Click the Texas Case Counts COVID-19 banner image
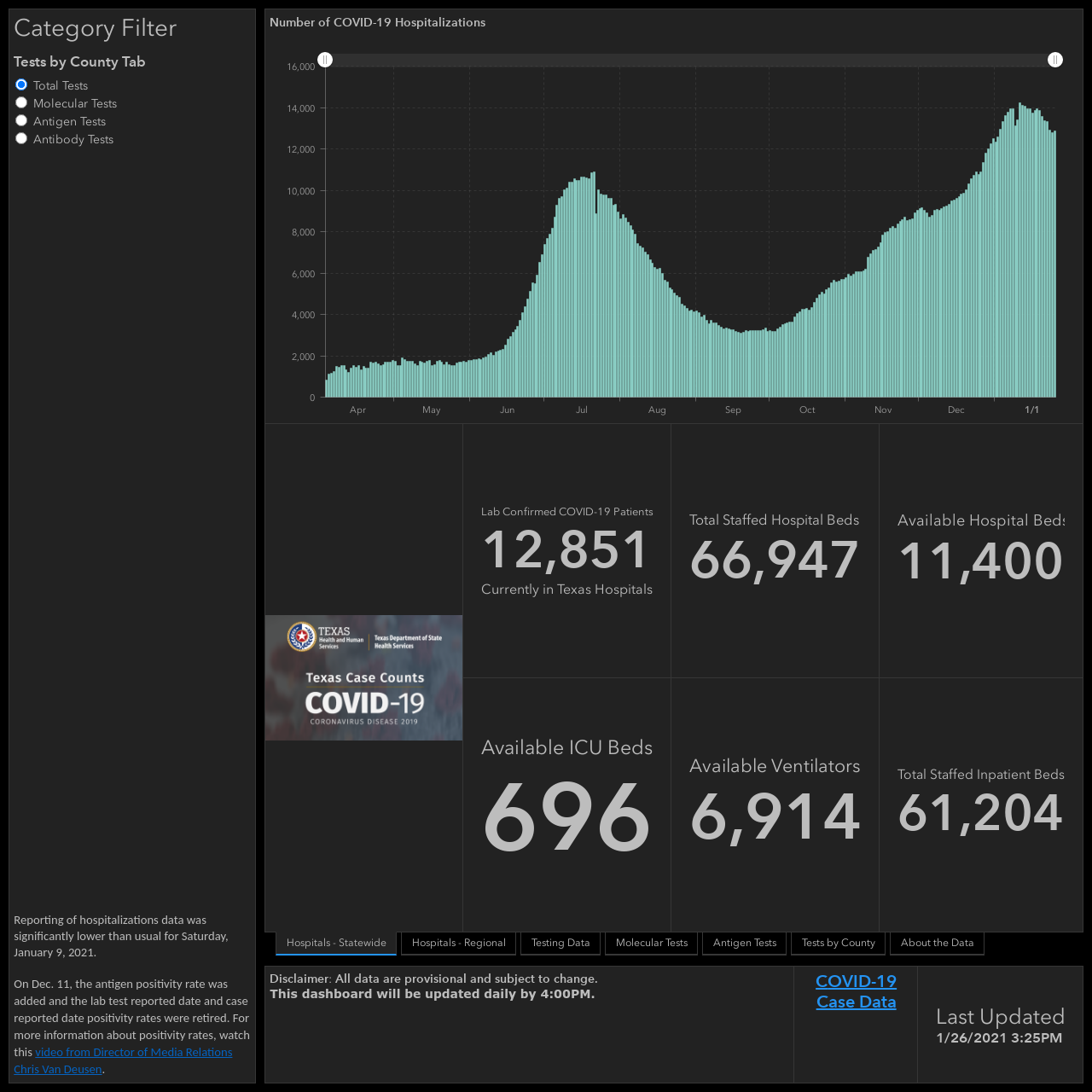 click(363, 677)
